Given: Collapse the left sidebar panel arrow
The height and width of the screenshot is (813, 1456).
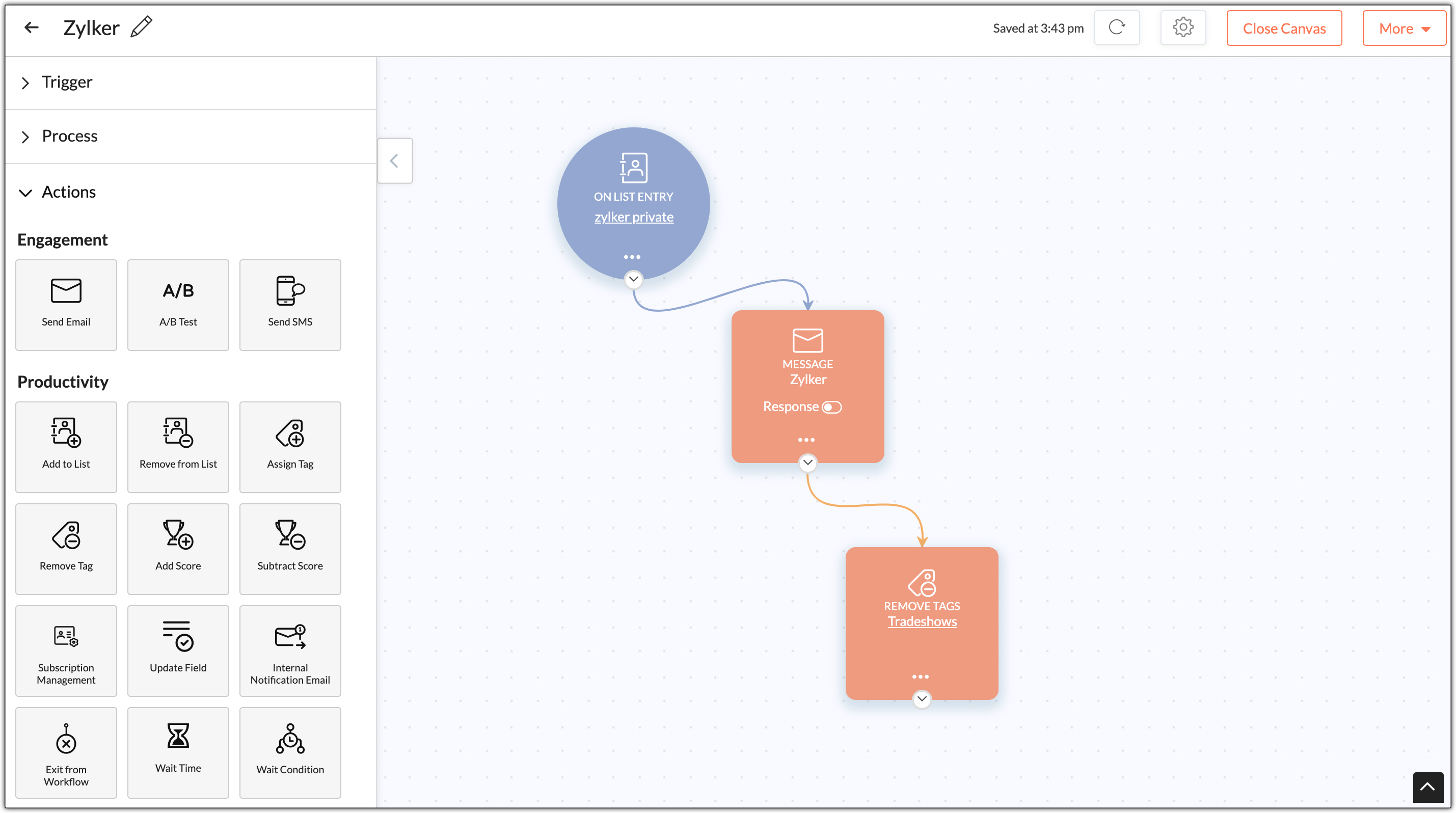Looking at the screenshot, I should [x=394, y=161].
